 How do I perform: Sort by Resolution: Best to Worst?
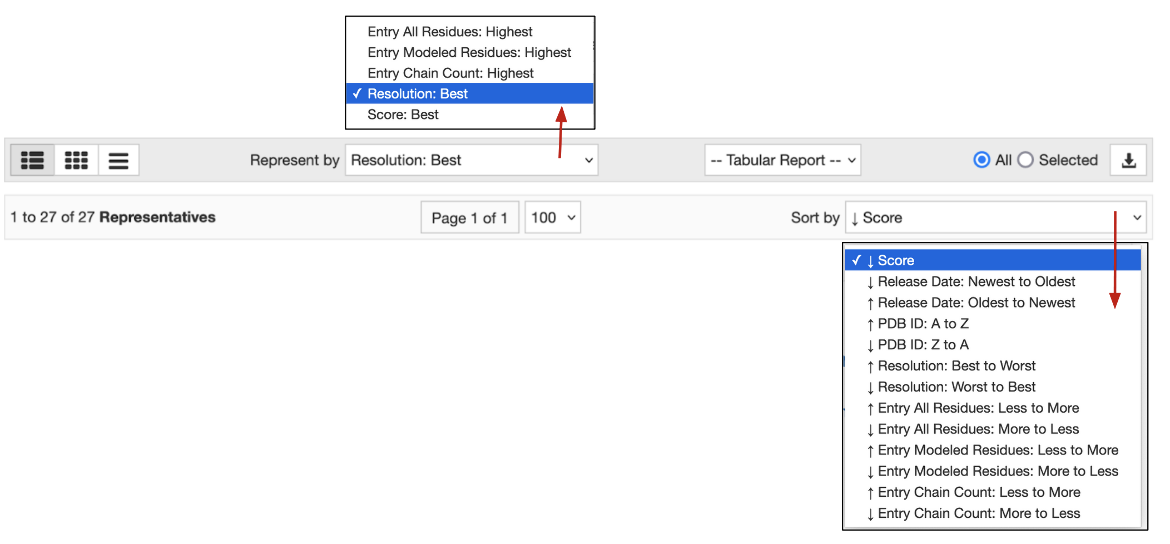coord(956,366)
